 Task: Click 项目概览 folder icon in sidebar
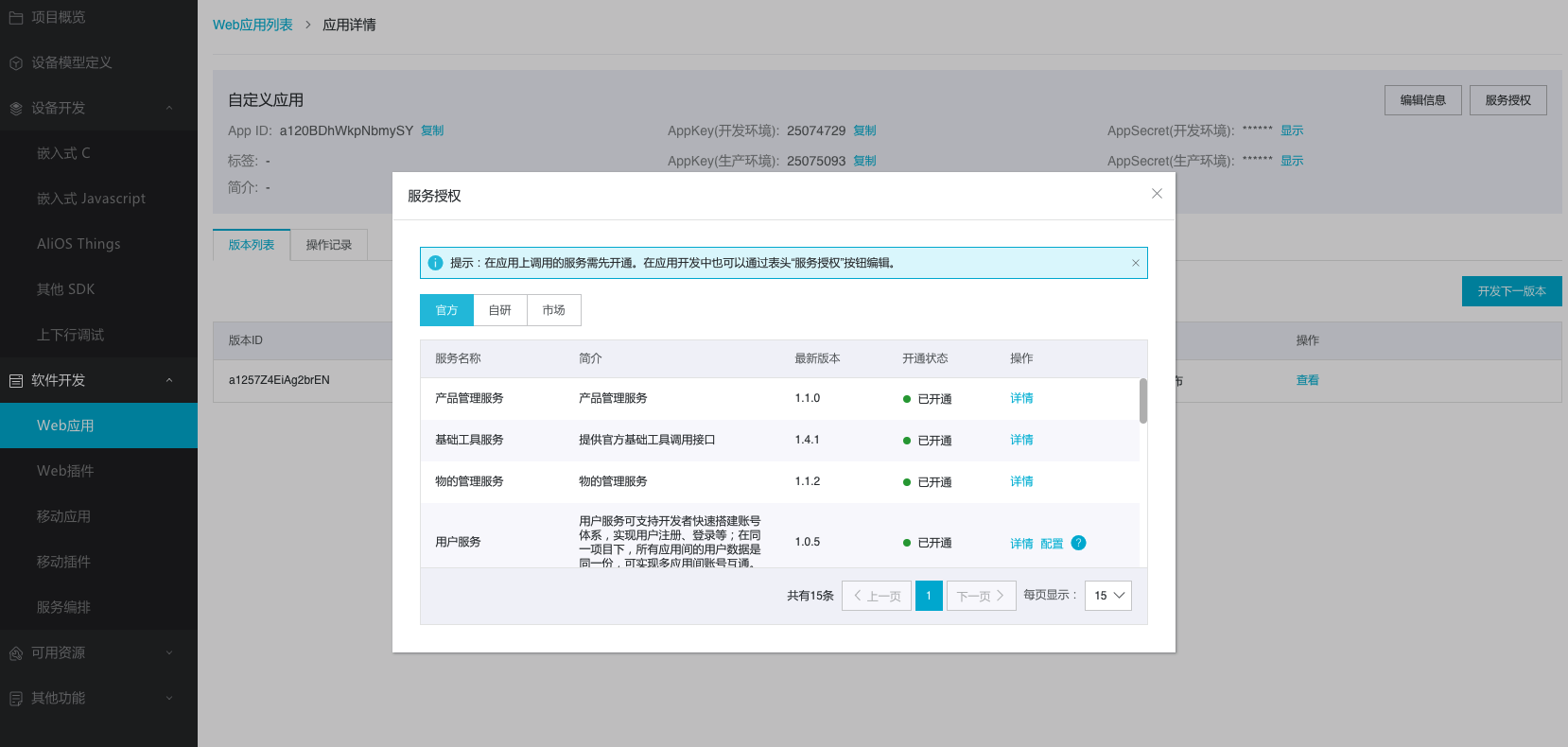pyautogui.click(x=16, y=17)
